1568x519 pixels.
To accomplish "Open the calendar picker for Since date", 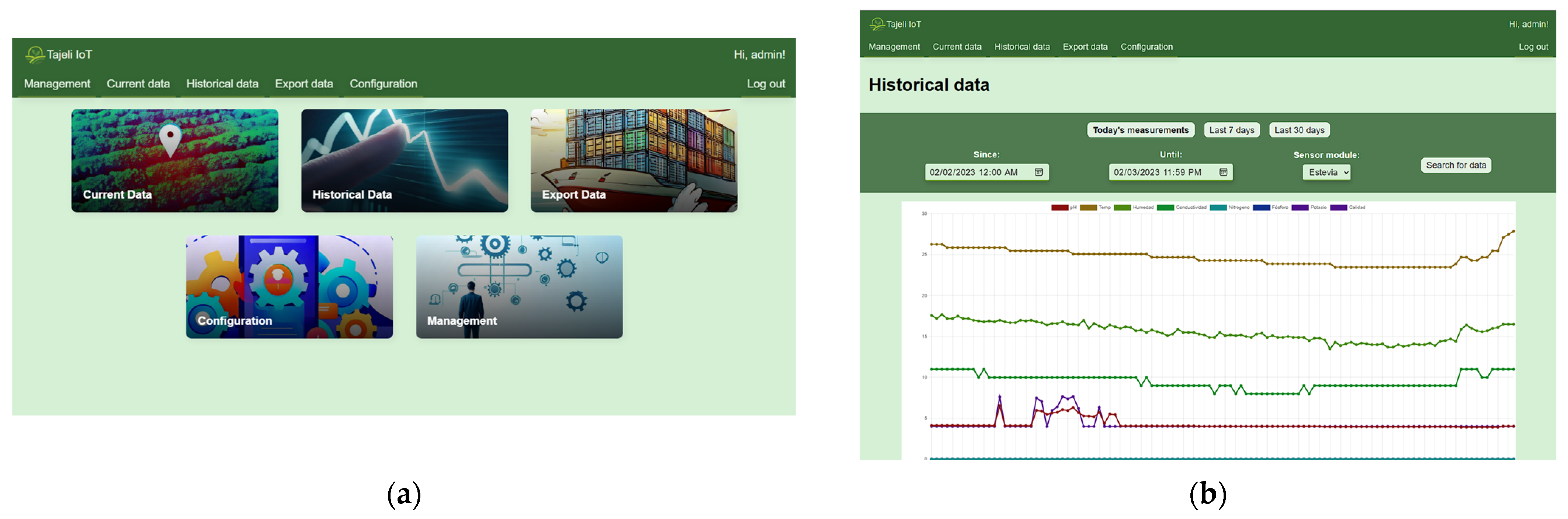I will point(1038,172).
